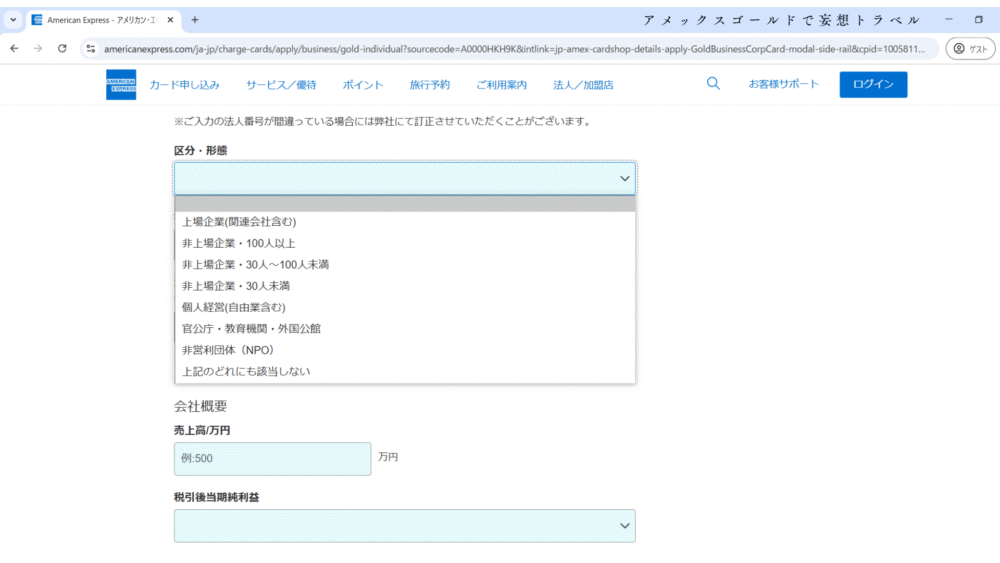Click the browser address bar URL

pos(514,49)
